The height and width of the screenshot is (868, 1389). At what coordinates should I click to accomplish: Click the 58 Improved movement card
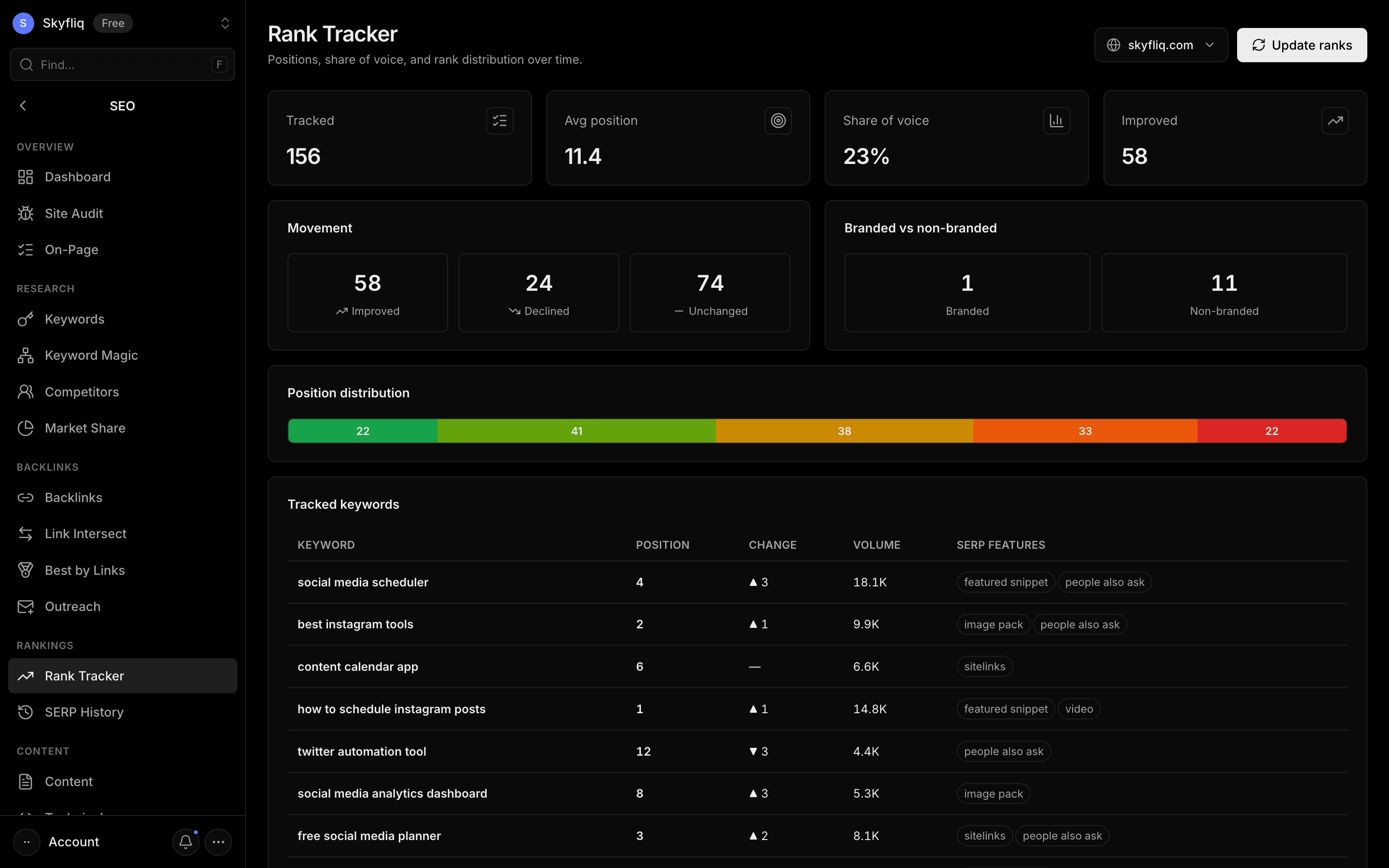click(368, 293)
